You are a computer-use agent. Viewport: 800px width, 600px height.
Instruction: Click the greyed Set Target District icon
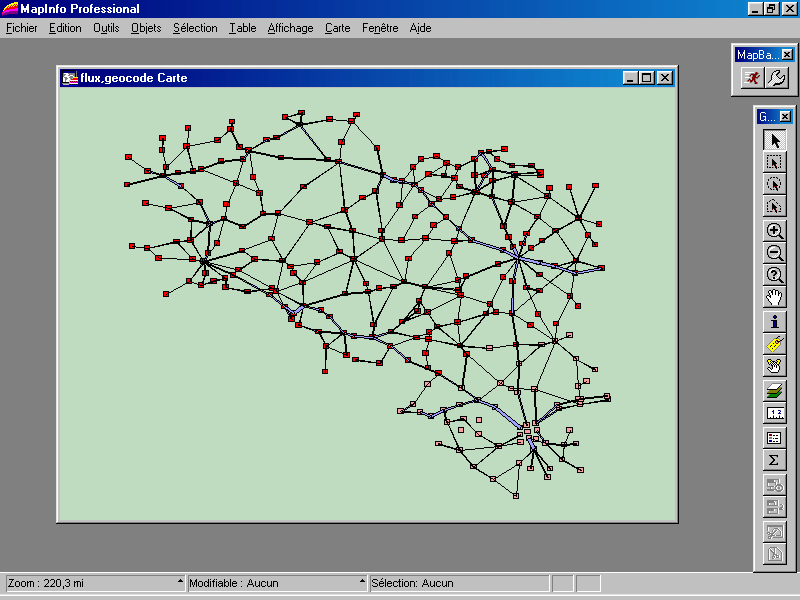(x=774, y=485)
